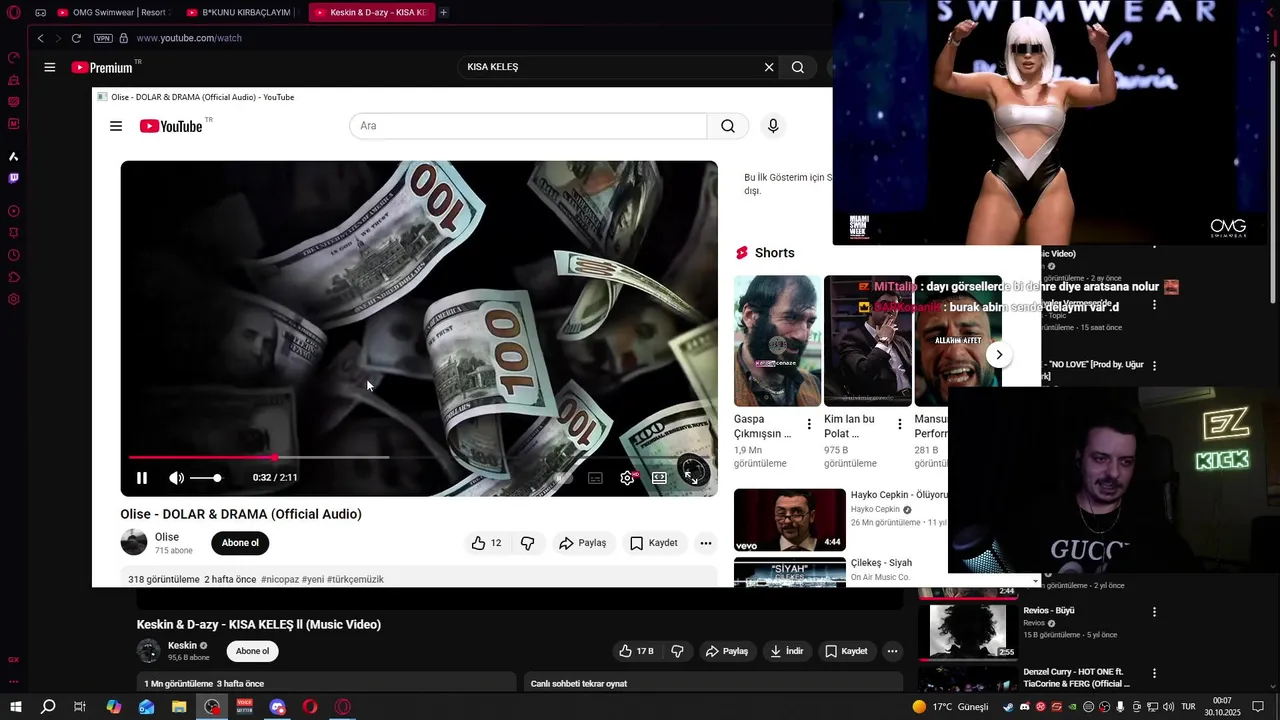Click the #nicopaz hashtag link
This screenshot has width=1280, height=720.
(x=280, y=579)
